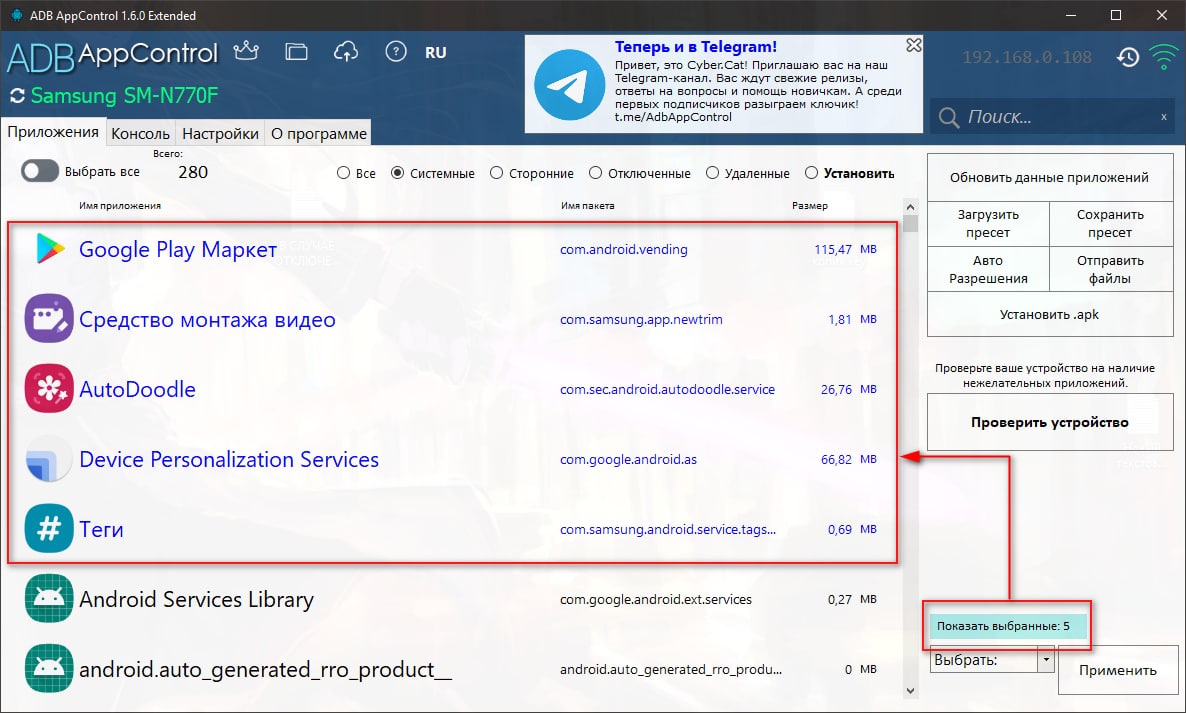Viewport: 1186px width, 713px height.
Task: Click the Android Services Library icon
Action: tap(49, 599)
